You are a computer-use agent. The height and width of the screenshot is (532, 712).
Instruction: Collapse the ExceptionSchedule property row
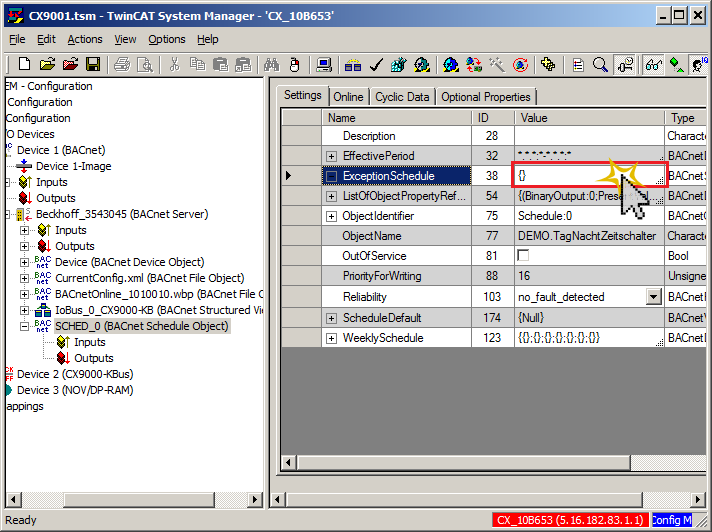point(331,176)
